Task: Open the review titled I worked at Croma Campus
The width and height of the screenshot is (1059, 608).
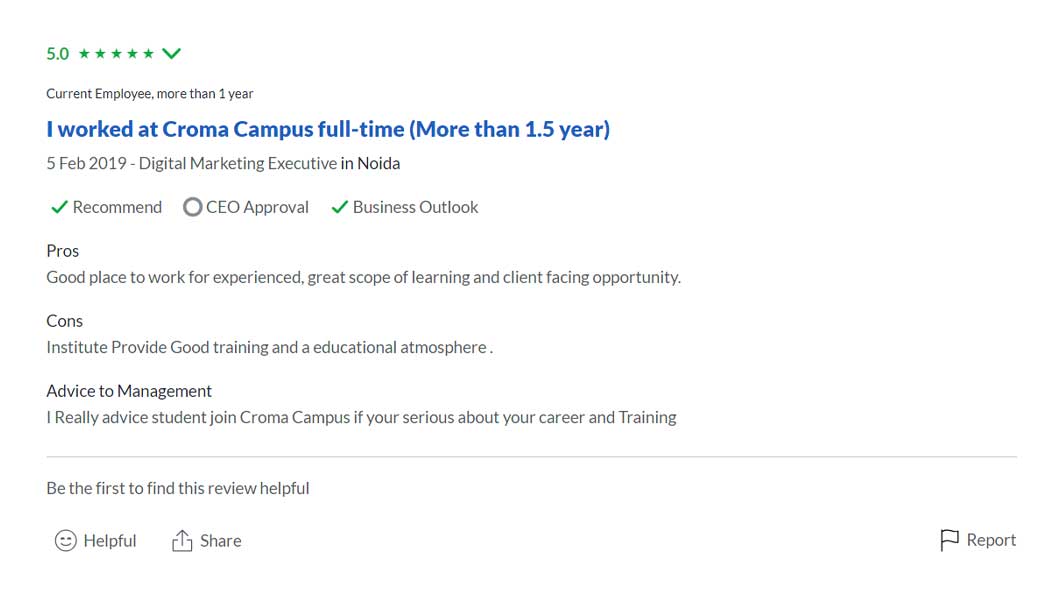Action: pyautogui.click(x=328, y=129)
